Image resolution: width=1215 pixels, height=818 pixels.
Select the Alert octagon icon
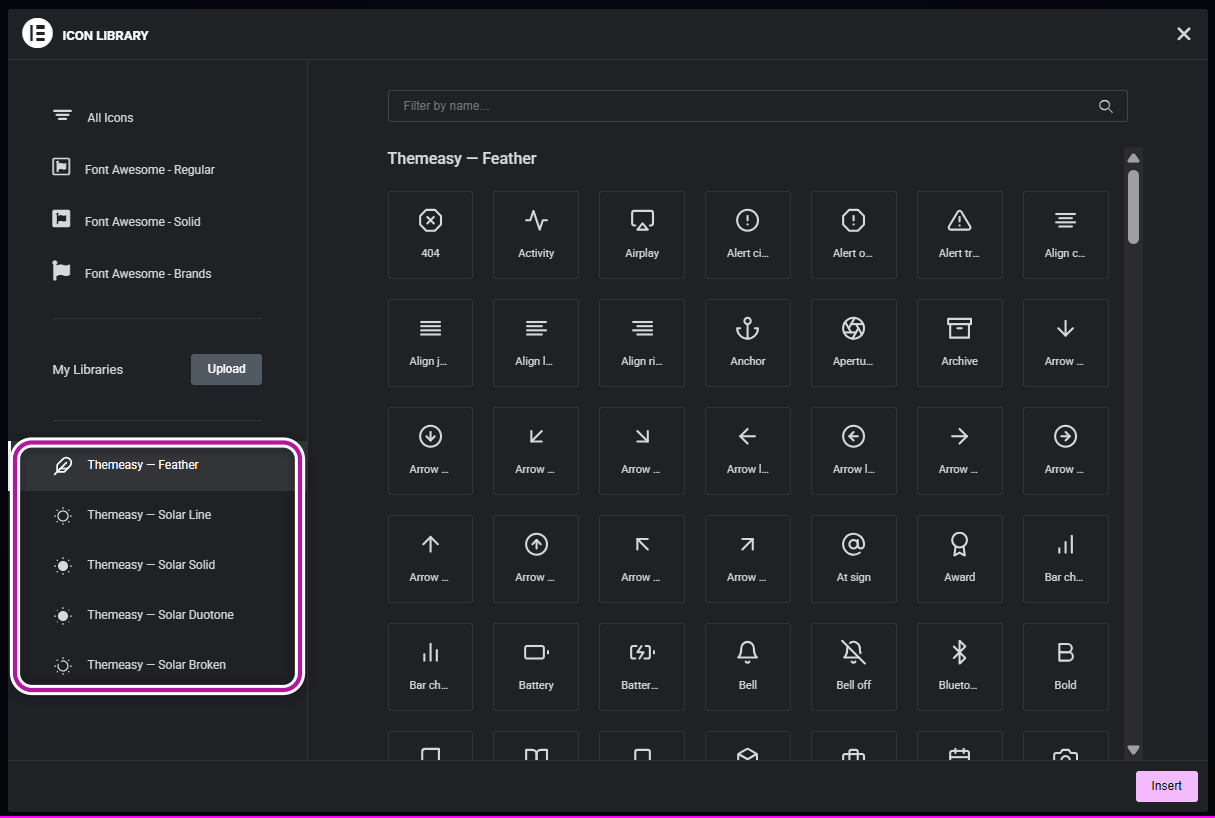(854, 235)
